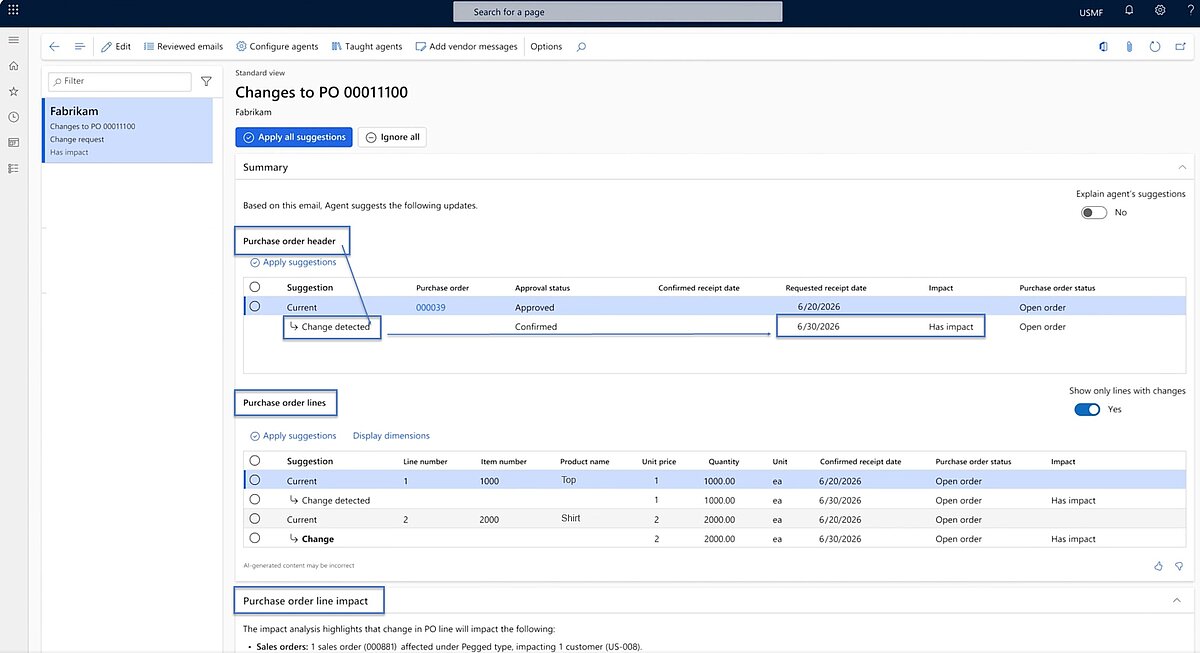Open the help question mark

(1188, 10)
